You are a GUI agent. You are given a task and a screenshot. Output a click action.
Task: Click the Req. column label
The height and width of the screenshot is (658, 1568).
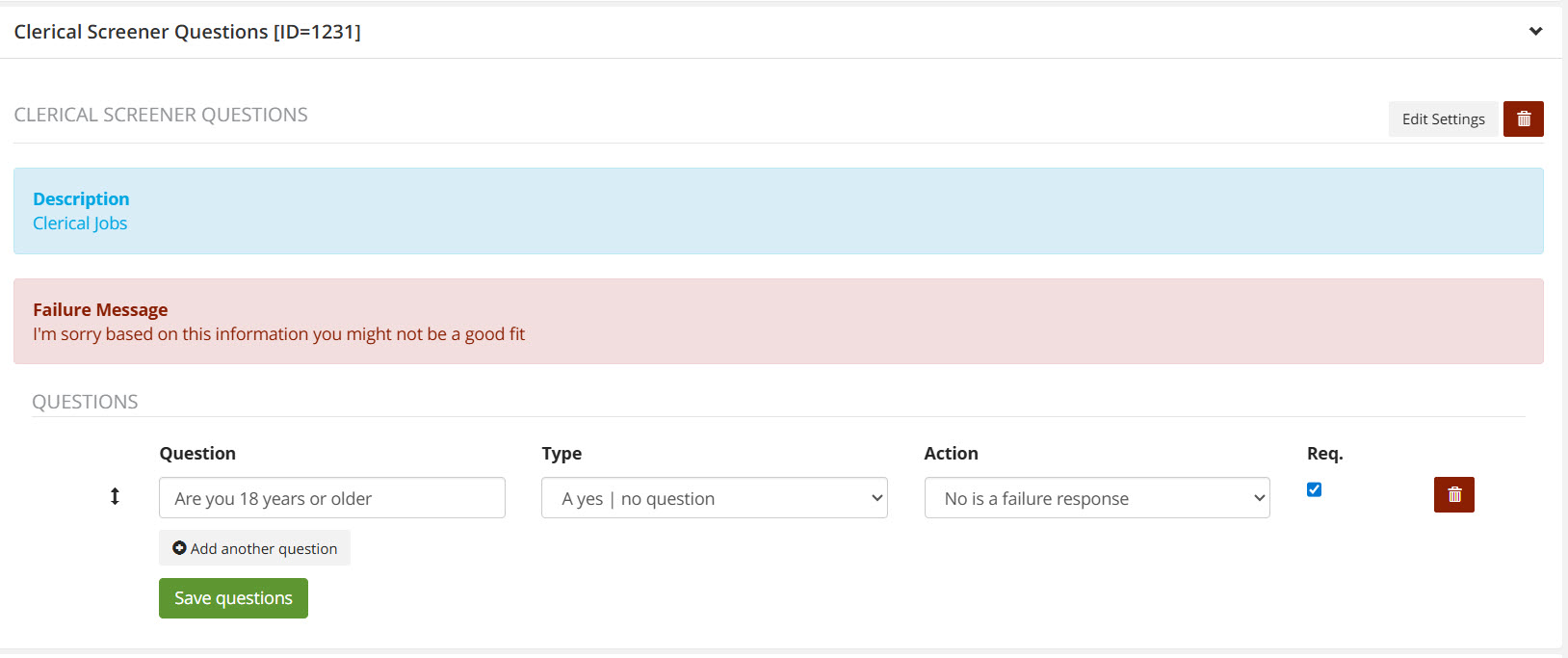[x=1324, y=454]
